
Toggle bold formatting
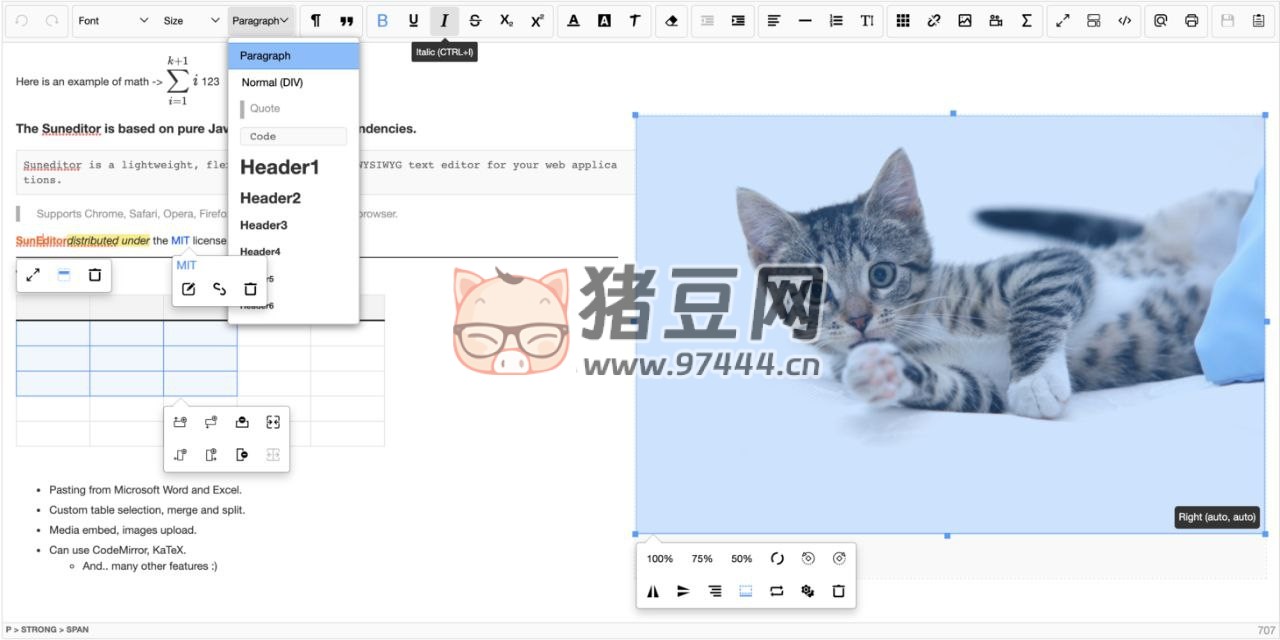tap(382, 20)
